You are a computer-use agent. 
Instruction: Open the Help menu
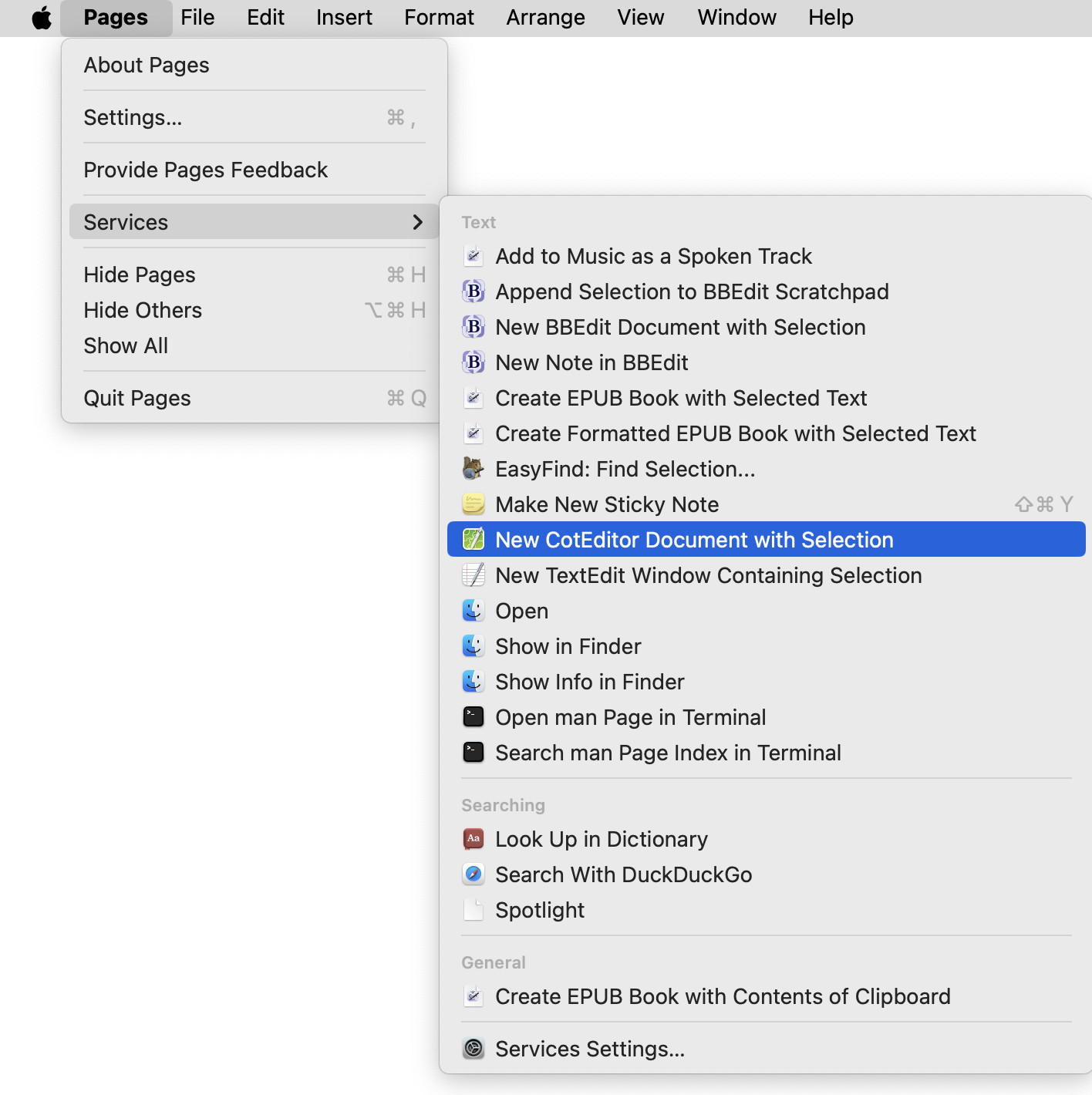[831, 18]
